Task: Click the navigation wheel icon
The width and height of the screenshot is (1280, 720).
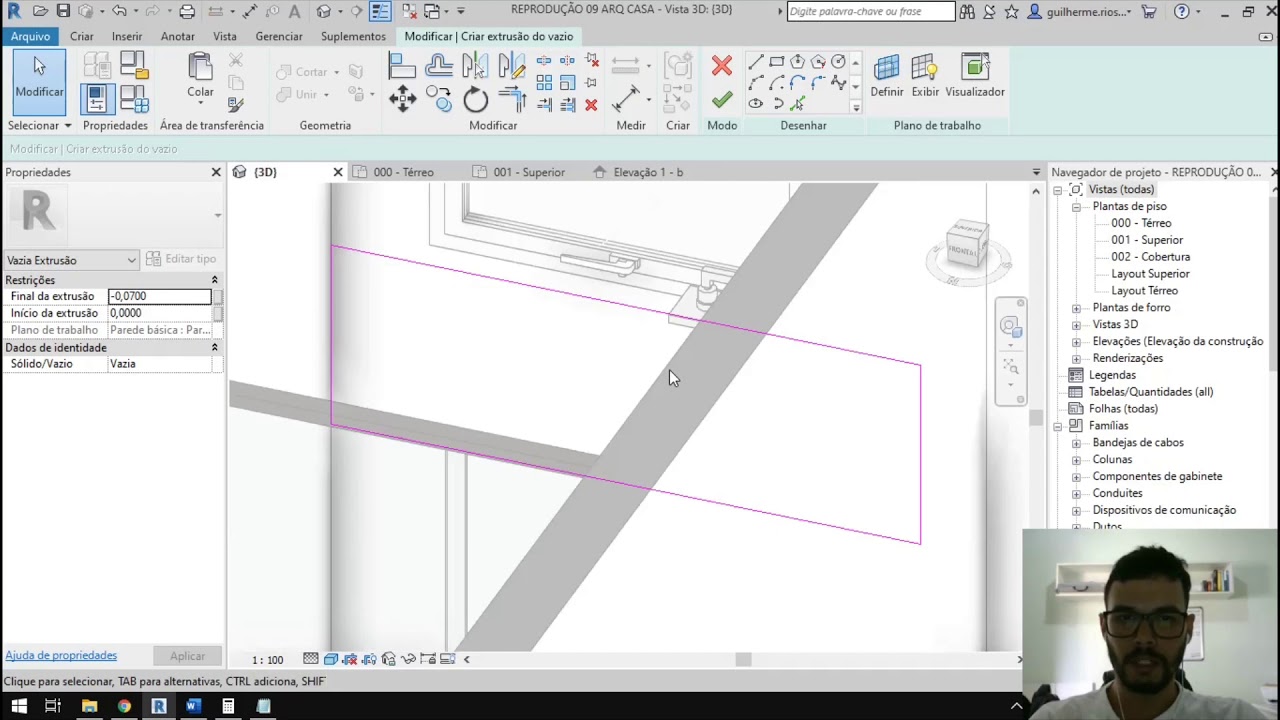Action: coord(1010,328)
